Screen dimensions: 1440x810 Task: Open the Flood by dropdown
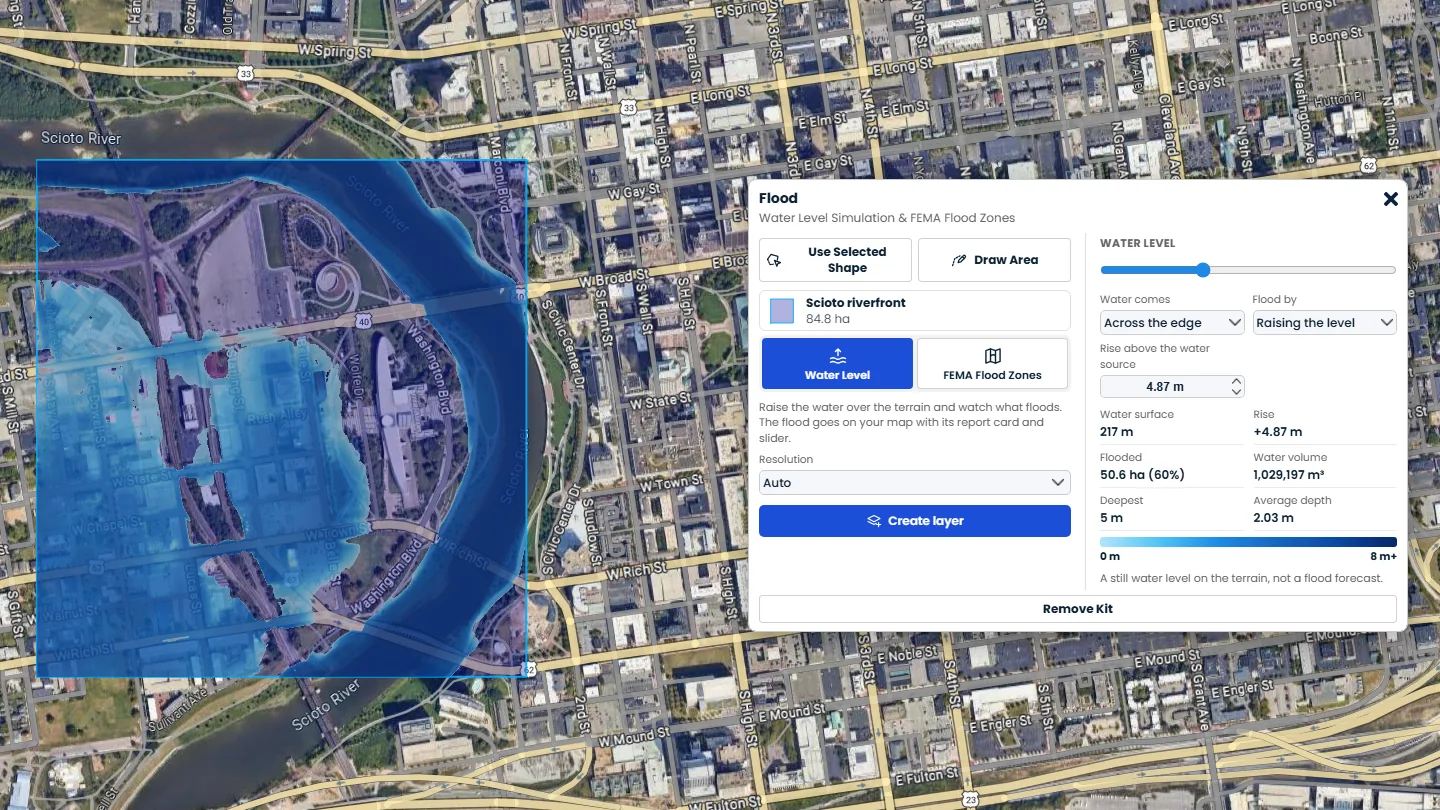[x=1324, y=323]
